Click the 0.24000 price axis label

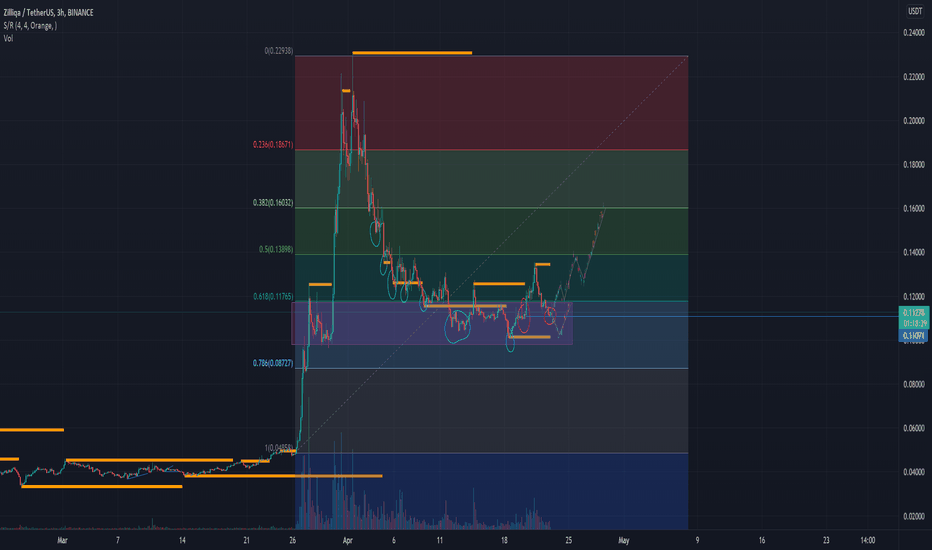pos(914,33)
